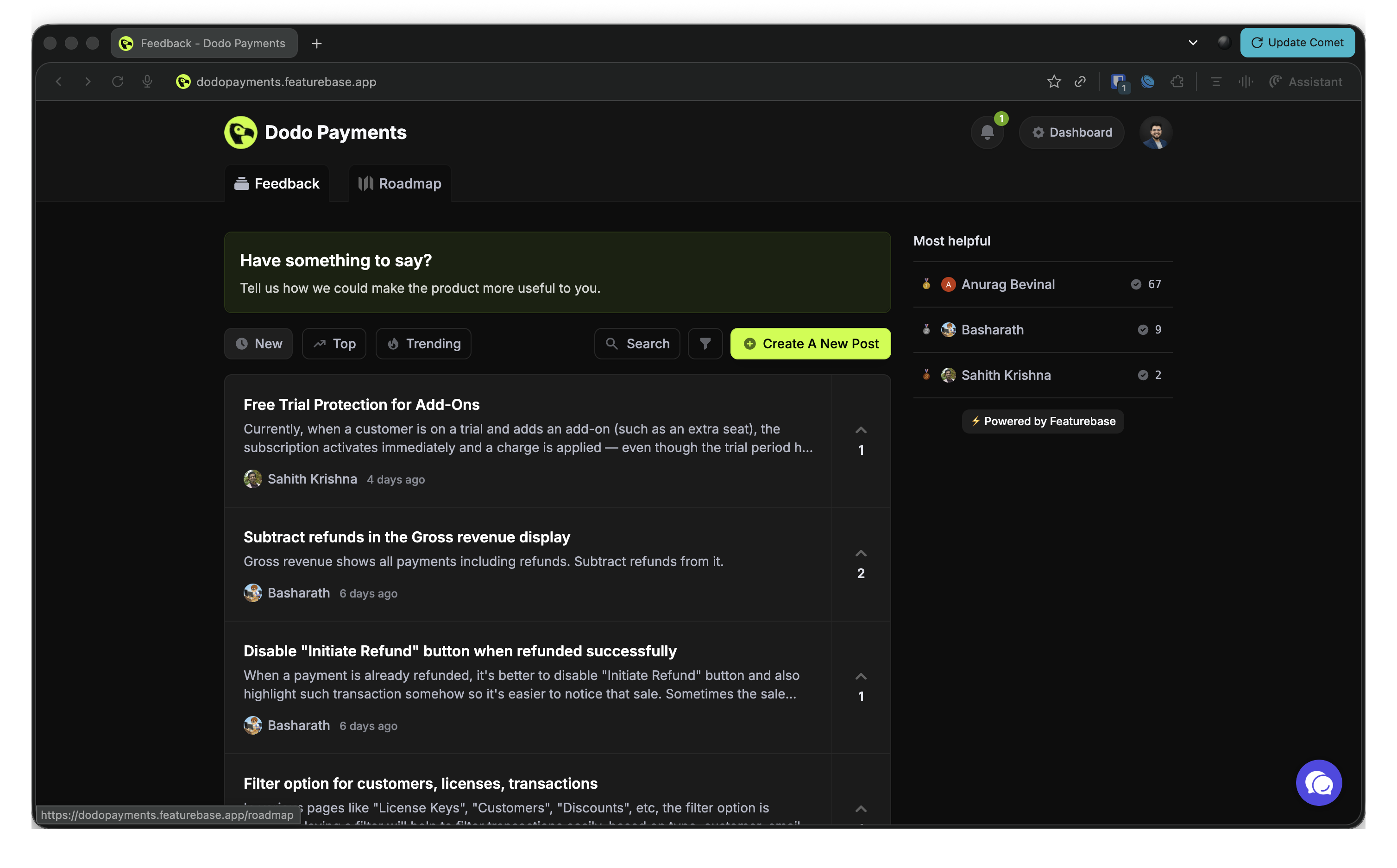Reload the page
1397x868 pixels.
pyautogui.click(x=118, y=82)
